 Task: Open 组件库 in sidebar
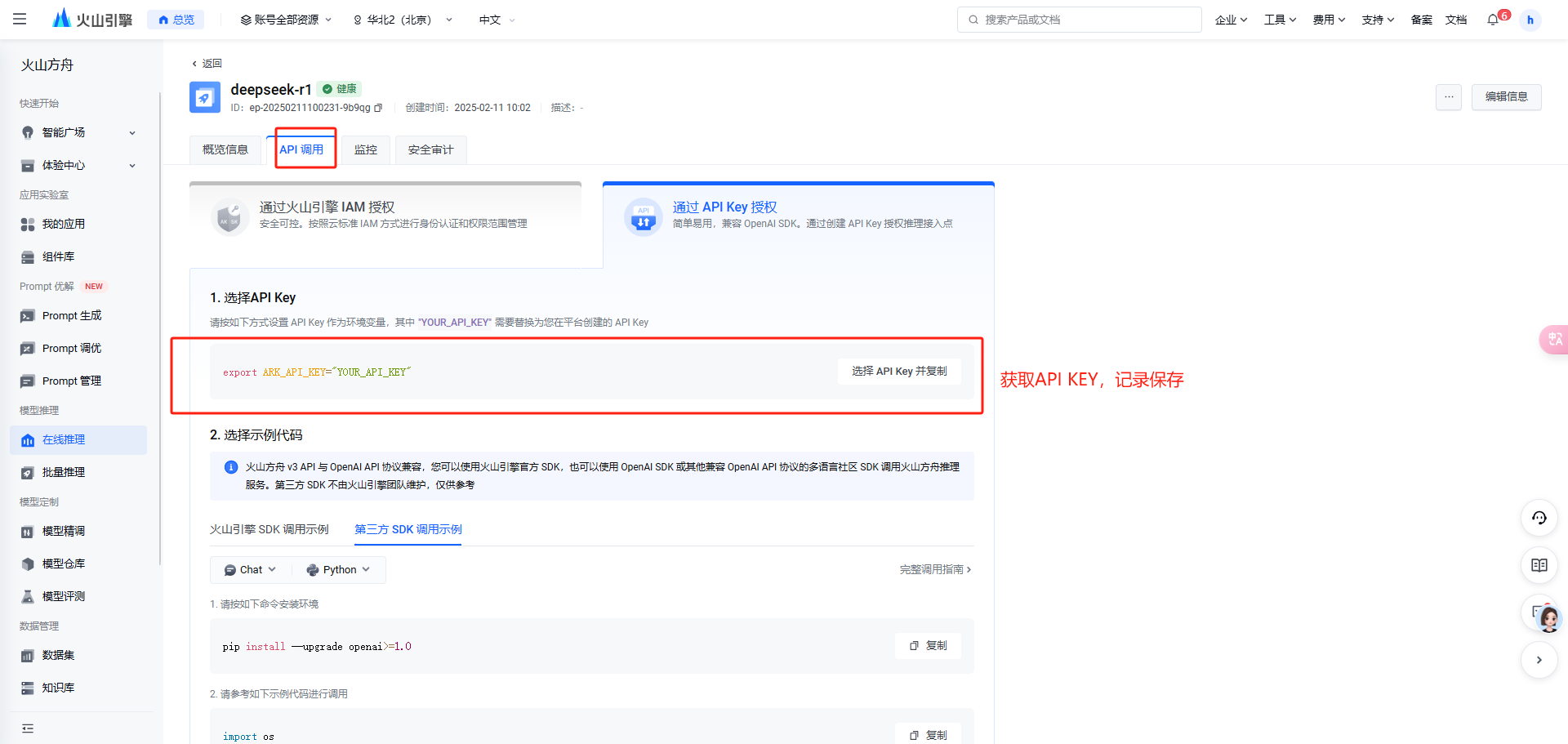pos(78,256)
